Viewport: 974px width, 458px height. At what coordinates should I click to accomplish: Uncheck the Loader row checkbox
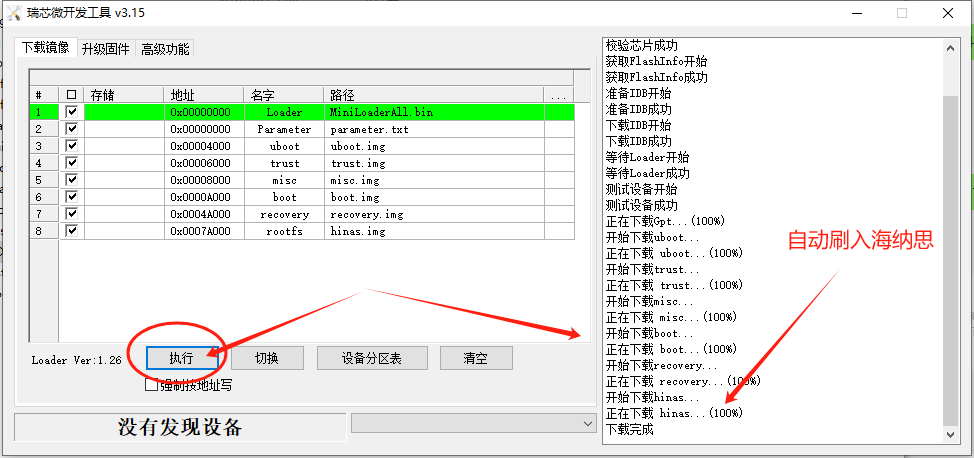(71, 112)
